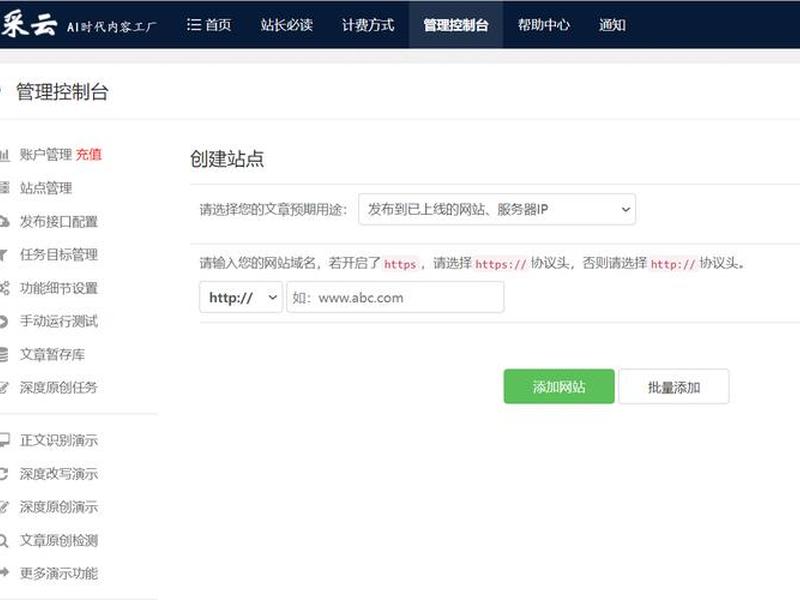Open the 计费方式 page

point(368,24)
